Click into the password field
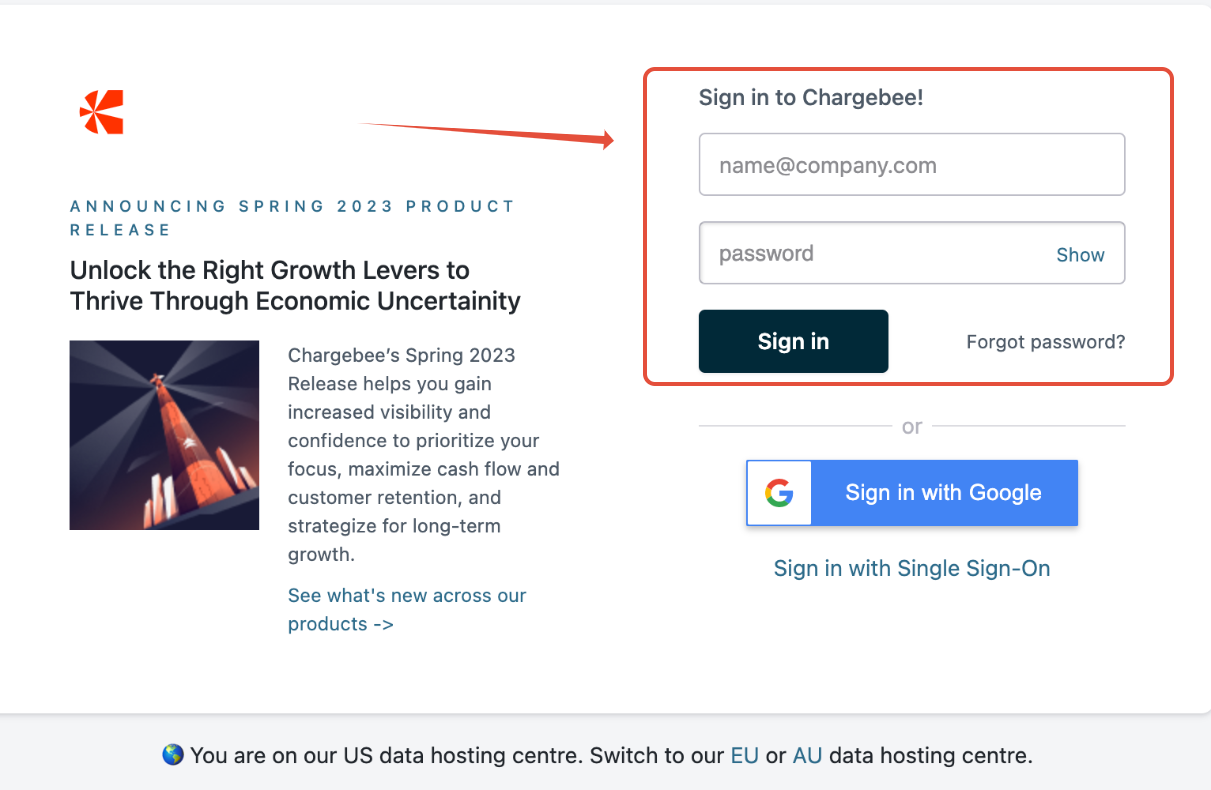 click(x=870, y=253)
